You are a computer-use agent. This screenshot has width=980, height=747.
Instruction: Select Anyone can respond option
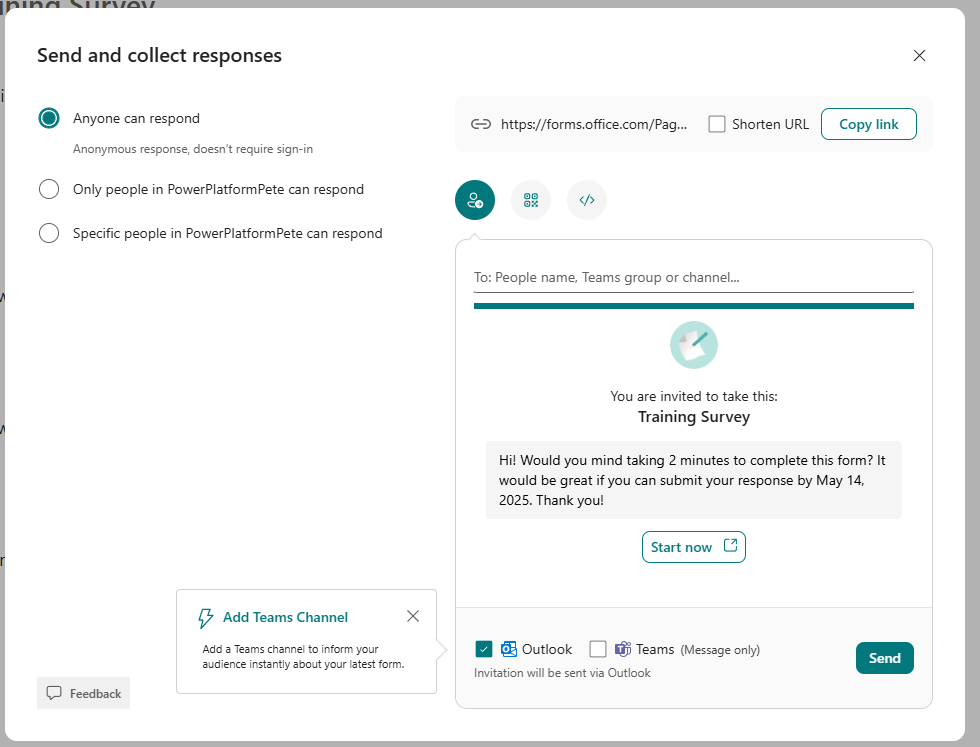click(49, 118)
